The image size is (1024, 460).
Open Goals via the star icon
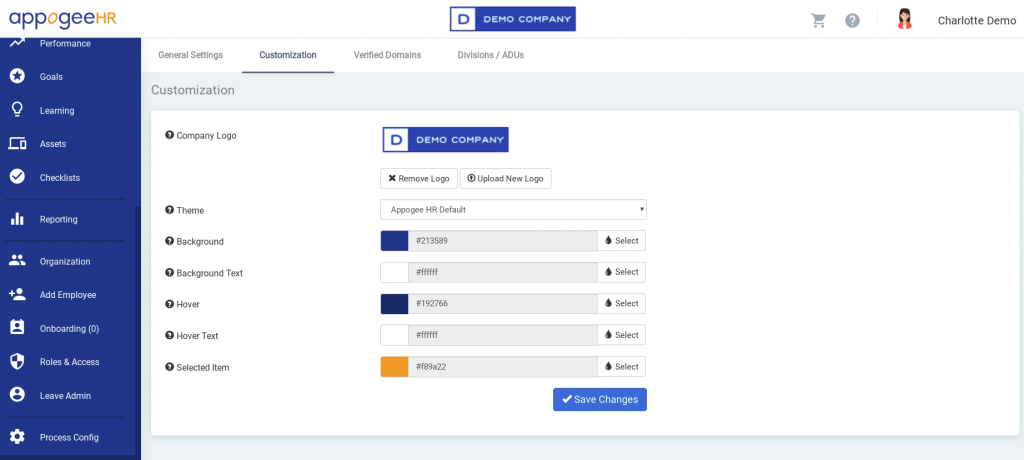tap(17, 77)
